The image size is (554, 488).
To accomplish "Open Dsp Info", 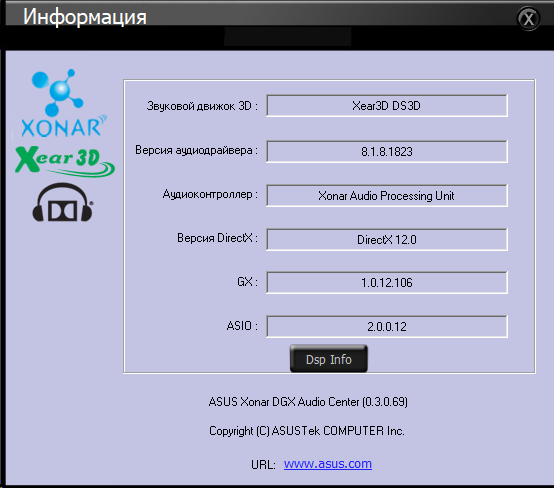I will point(329,359).
